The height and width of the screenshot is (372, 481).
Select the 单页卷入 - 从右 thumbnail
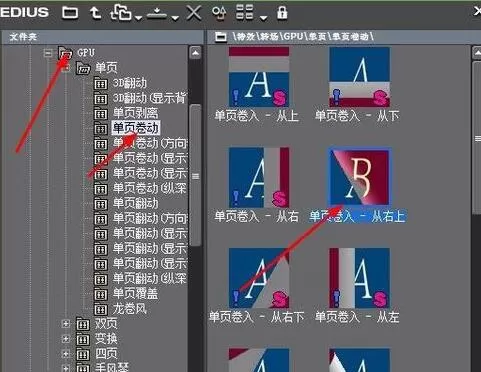(259, 177)
